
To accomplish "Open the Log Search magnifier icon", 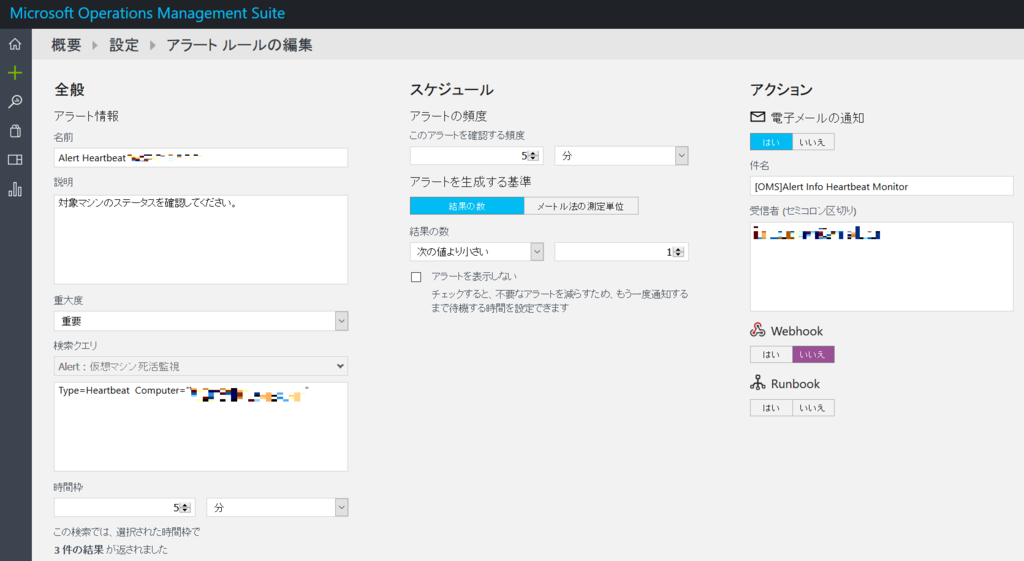I will pos(15,101).
